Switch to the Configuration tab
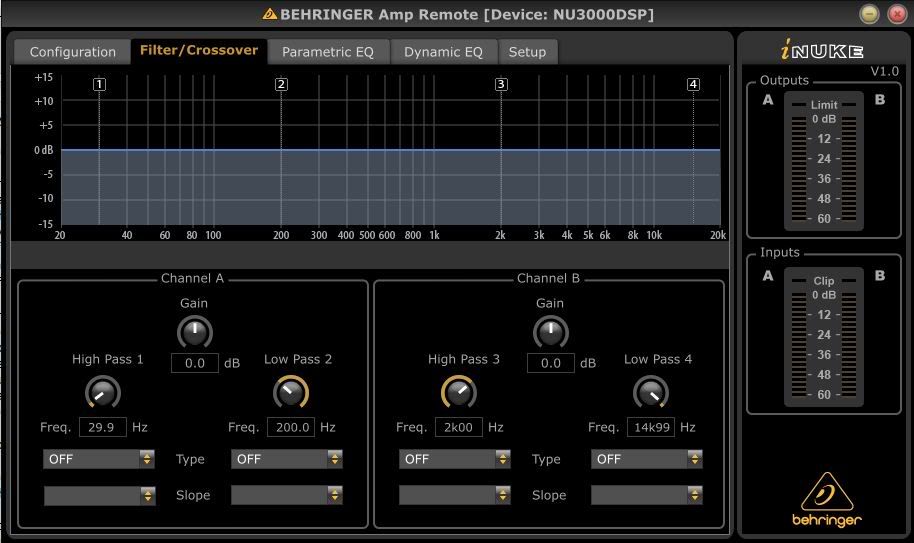 [x=72, y=52]
